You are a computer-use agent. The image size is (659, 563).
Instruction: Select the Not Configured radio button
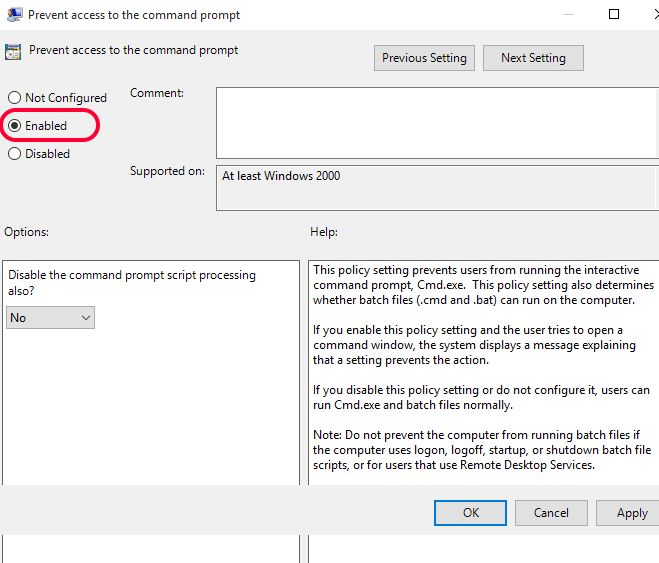point(15,98)
